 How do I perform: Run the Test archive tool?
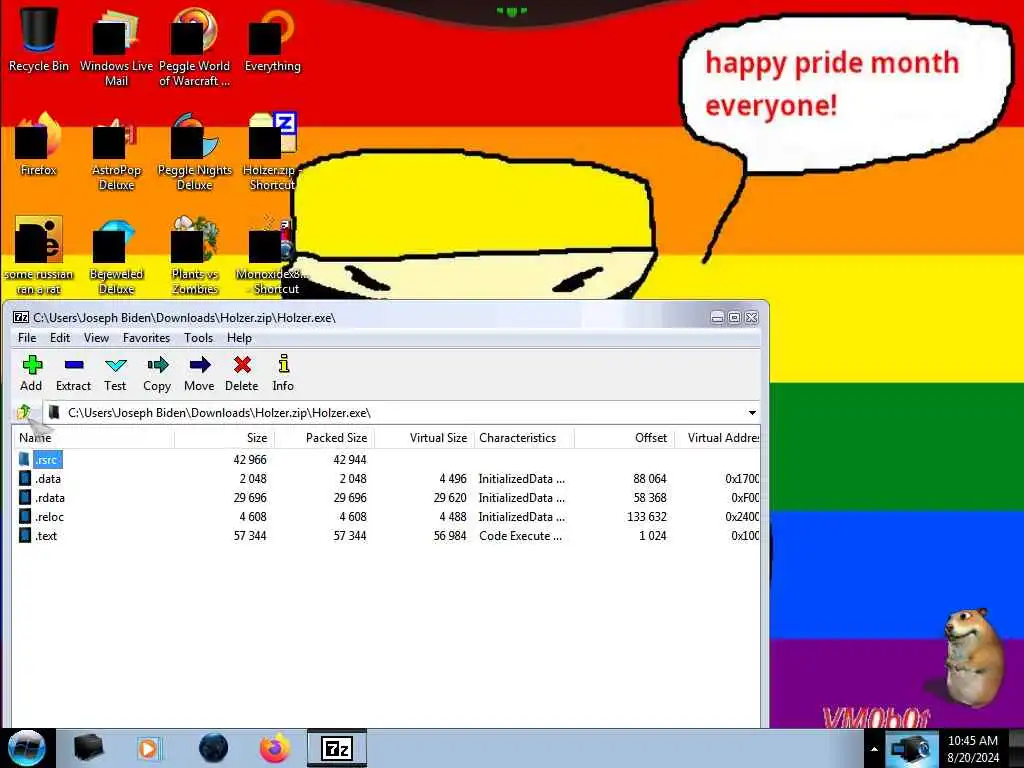pos(115,373)
